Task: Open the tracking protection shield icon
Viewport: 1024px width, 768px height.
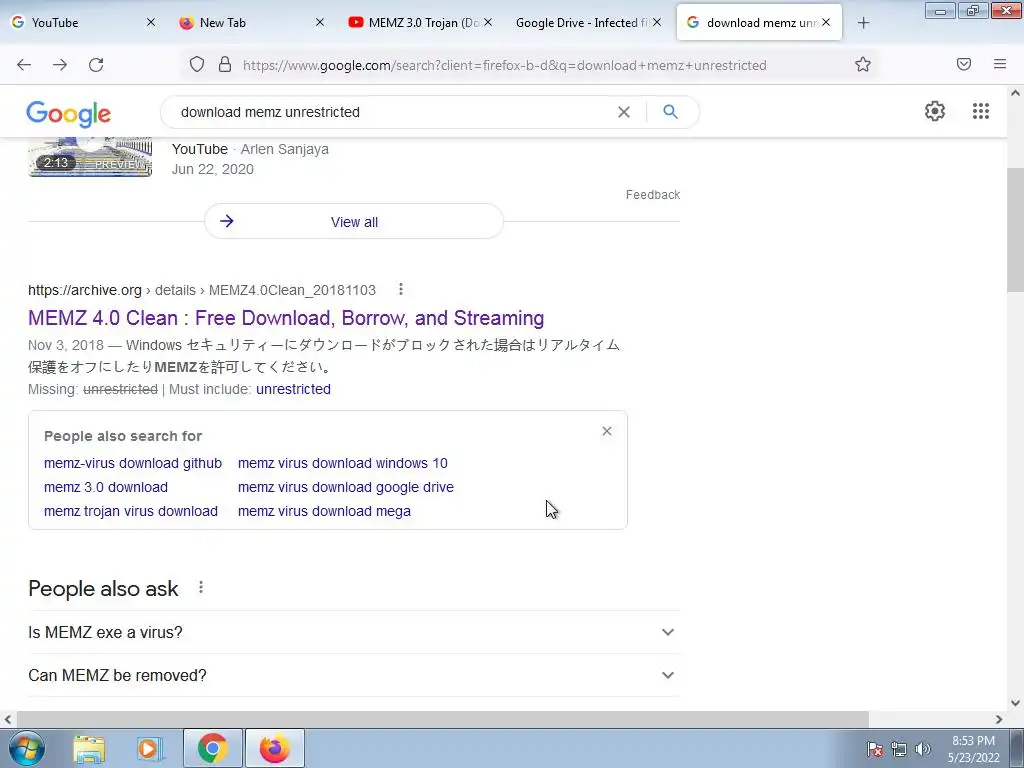Action: pos(197,65)
